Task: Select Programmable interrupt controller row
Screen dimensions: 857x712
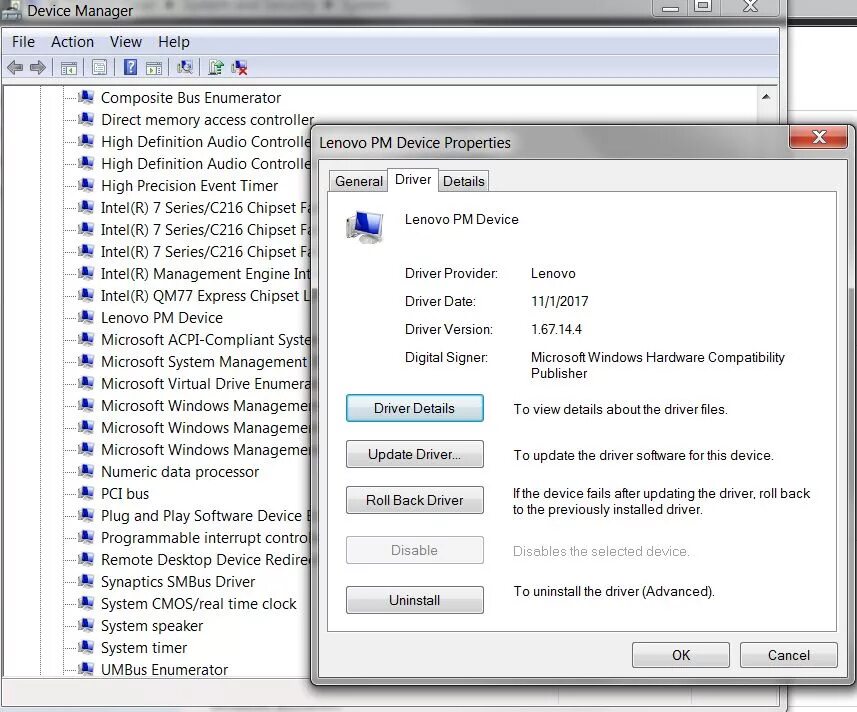Action: (205, 537)
